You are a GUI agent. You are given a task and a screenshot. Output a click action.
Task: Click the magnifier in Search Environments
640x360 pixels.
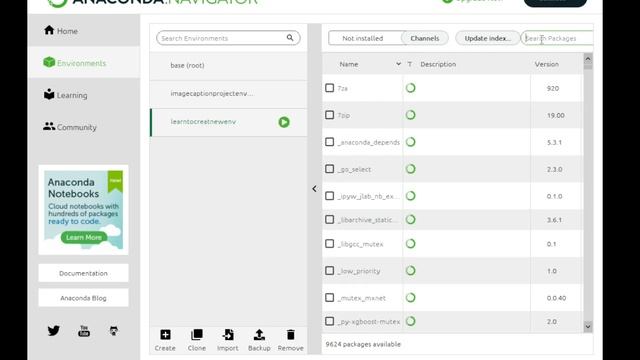(x=290, y=38)
